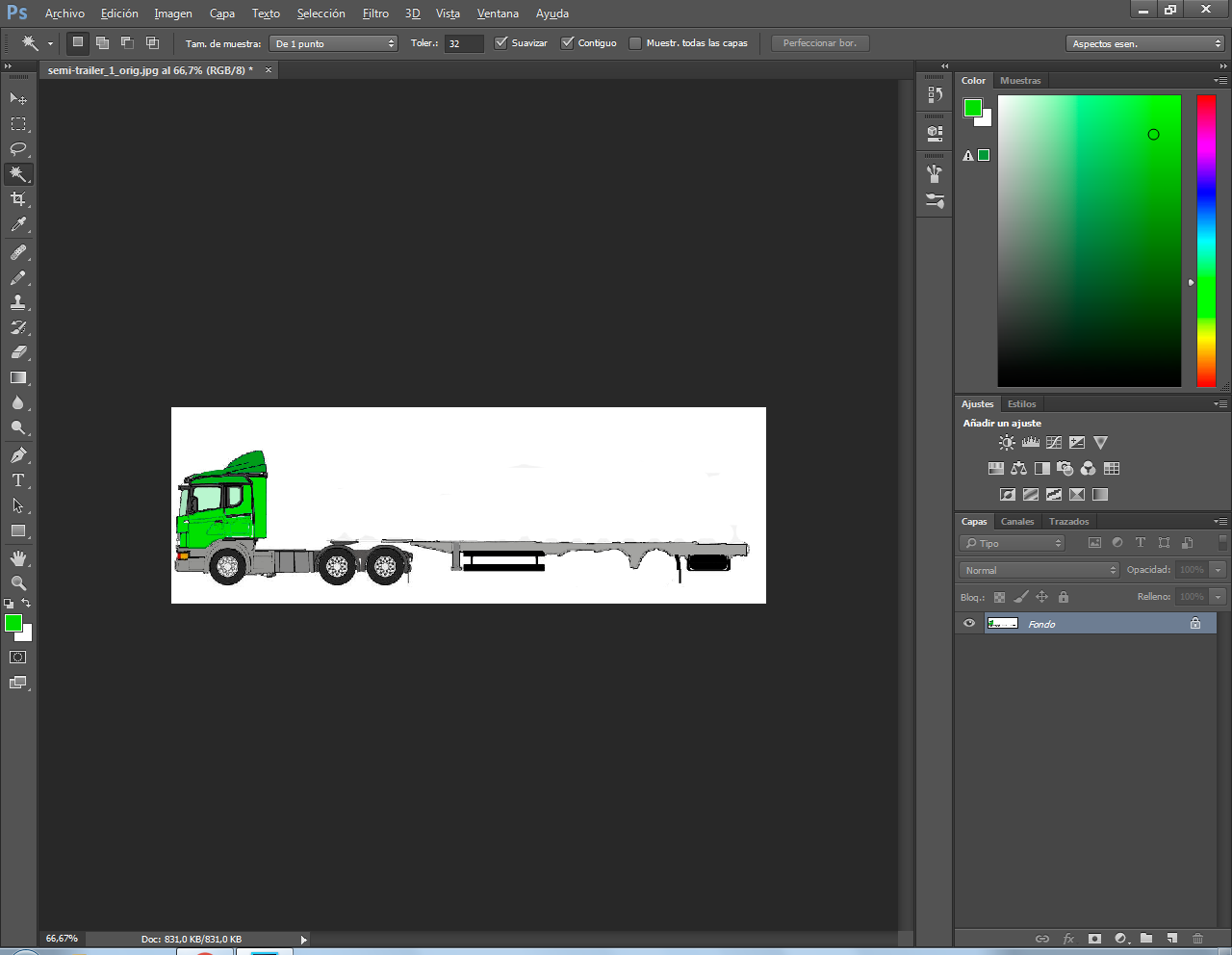Switch to the Trazados tab

1068,522
